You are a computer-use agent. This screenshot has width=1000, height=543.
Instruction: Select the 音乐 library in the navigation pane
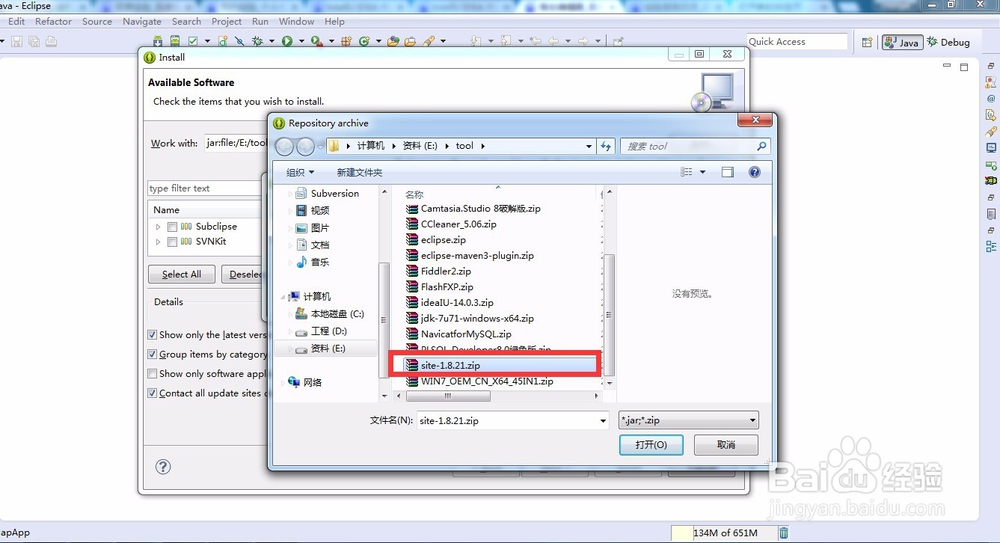click(313, 262)
